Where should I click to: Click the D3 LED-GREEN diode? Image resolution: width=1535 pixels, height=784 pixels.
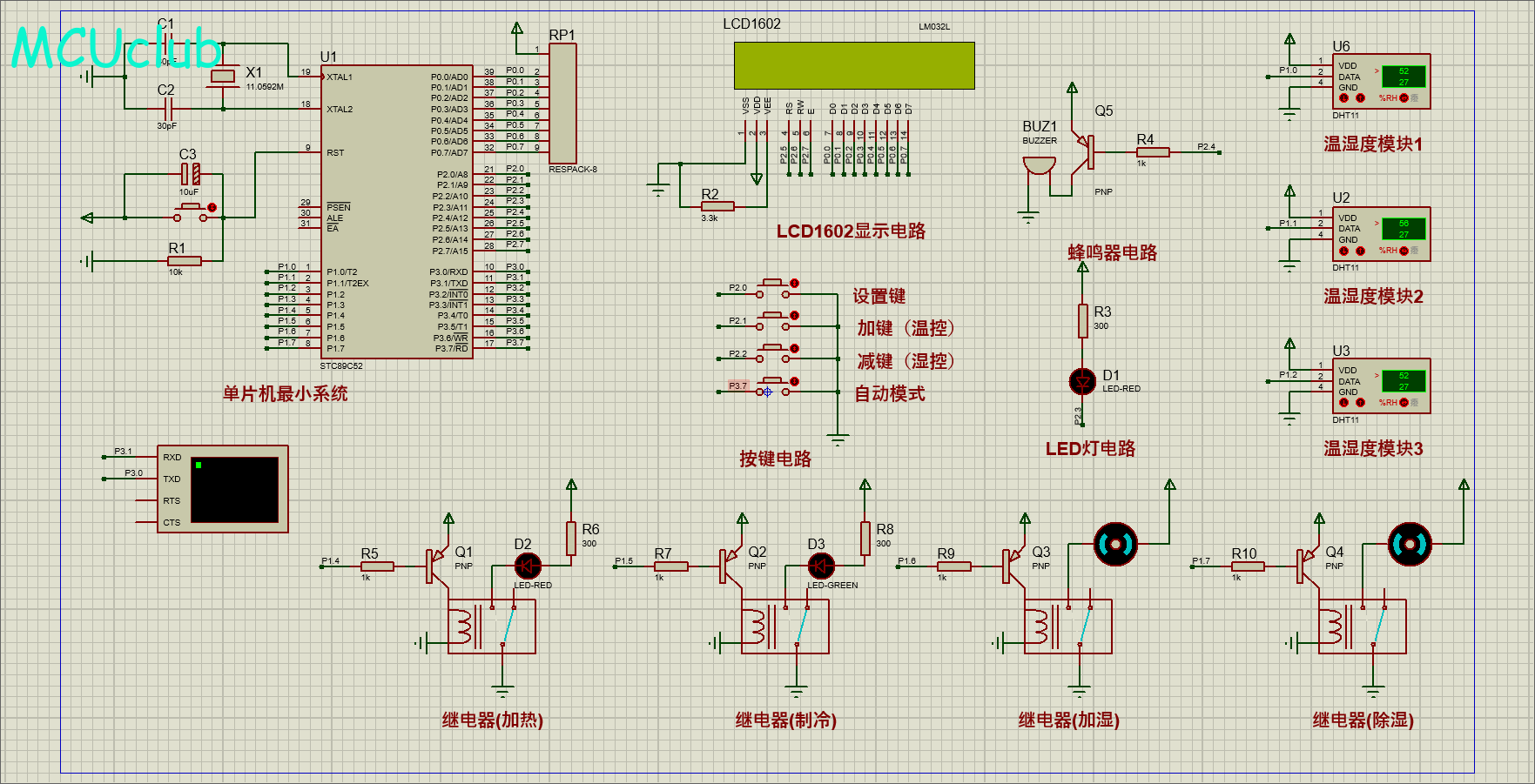(x=821, y=566)
